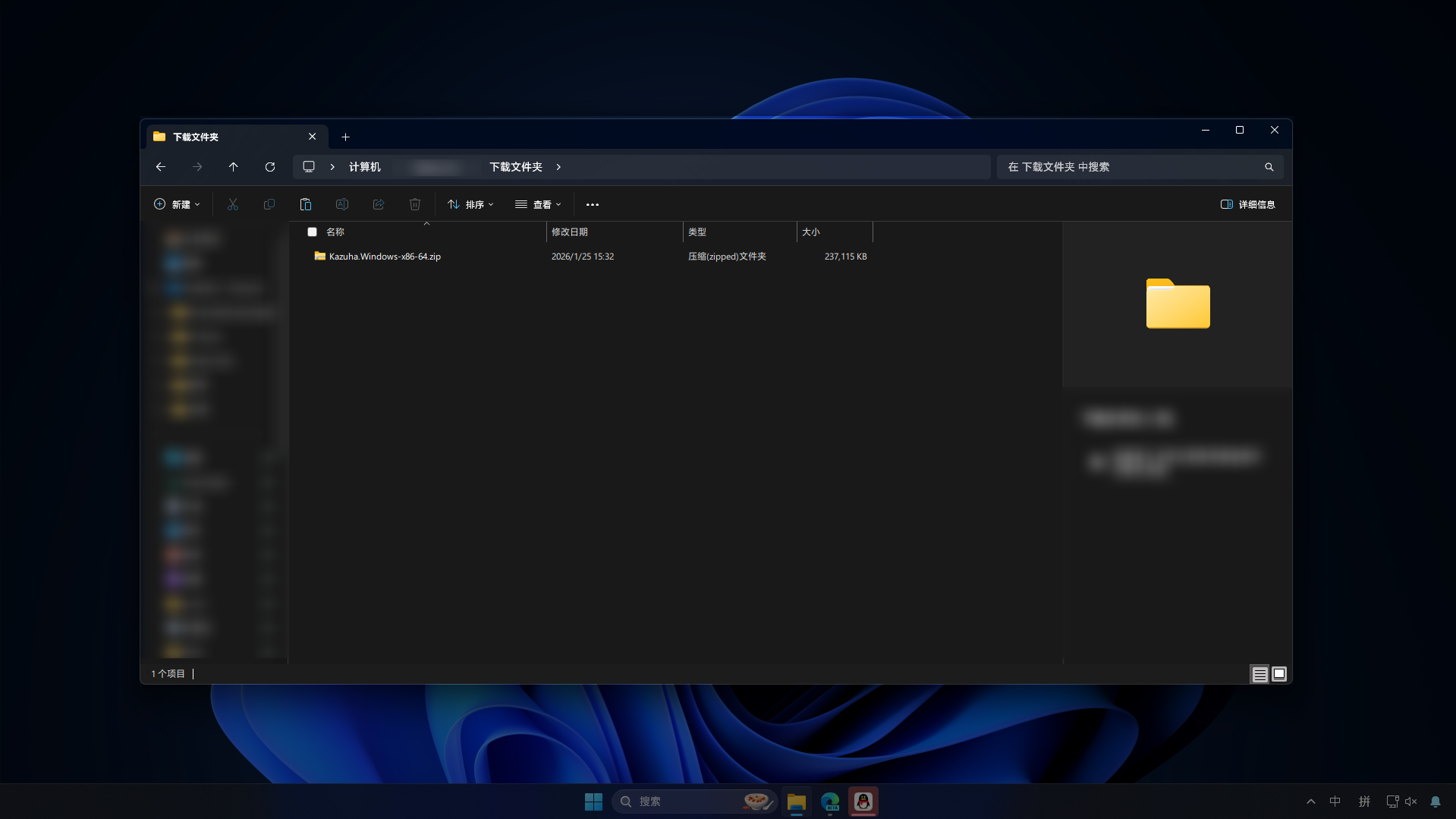Open the QQ penguin app on taskbar
The width and height of the screenshot is (1456, 819).
coord(863,802)
